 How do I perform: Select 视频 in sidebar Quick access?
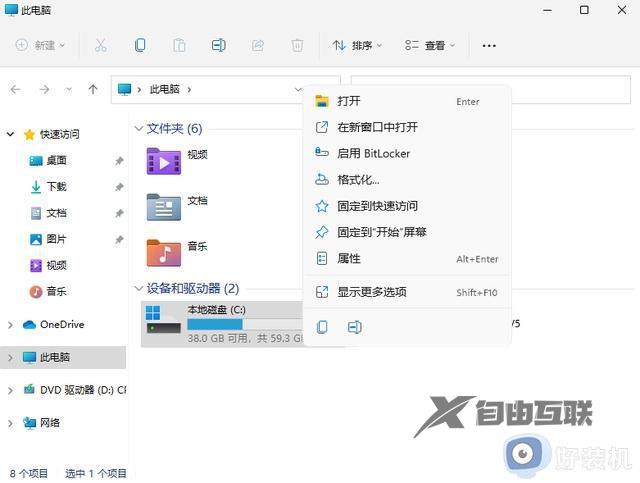point(56,265)
